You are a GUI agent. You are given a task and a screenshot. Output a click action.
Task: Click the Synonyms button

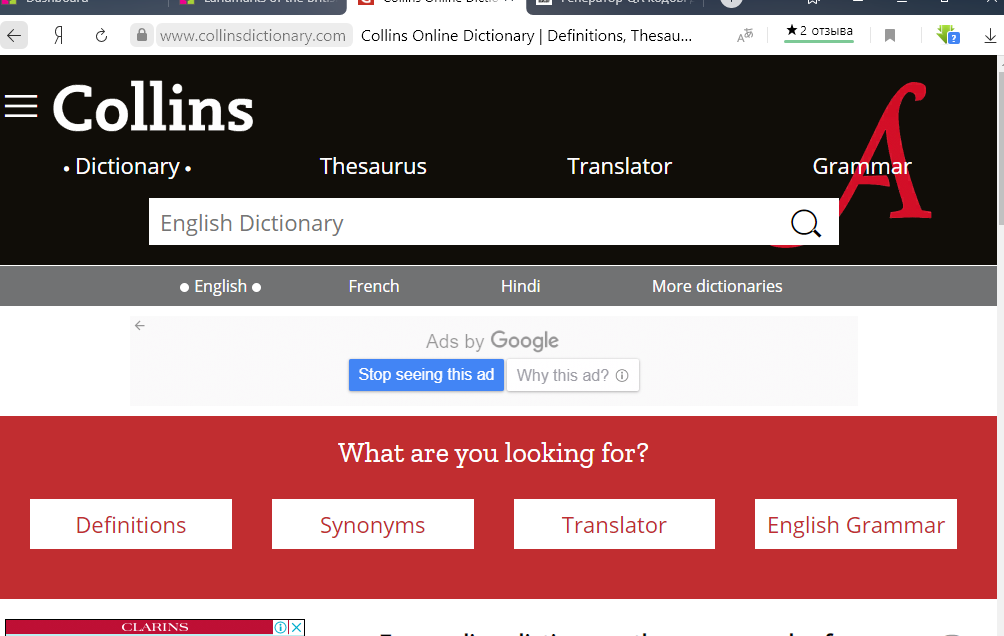click(x=372, y=525)
